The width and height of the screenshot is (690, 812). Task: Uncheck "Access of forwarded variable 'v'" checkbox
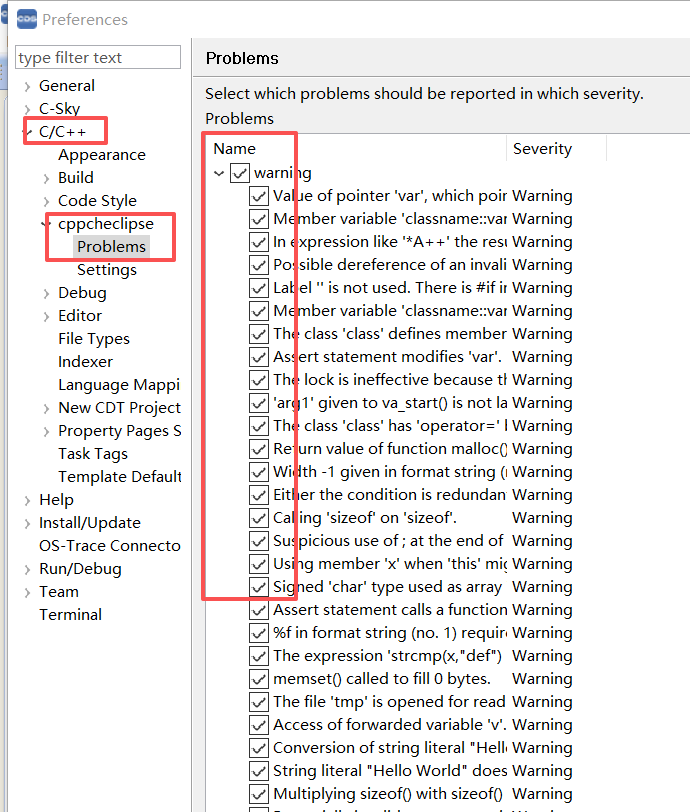(258, 725)
